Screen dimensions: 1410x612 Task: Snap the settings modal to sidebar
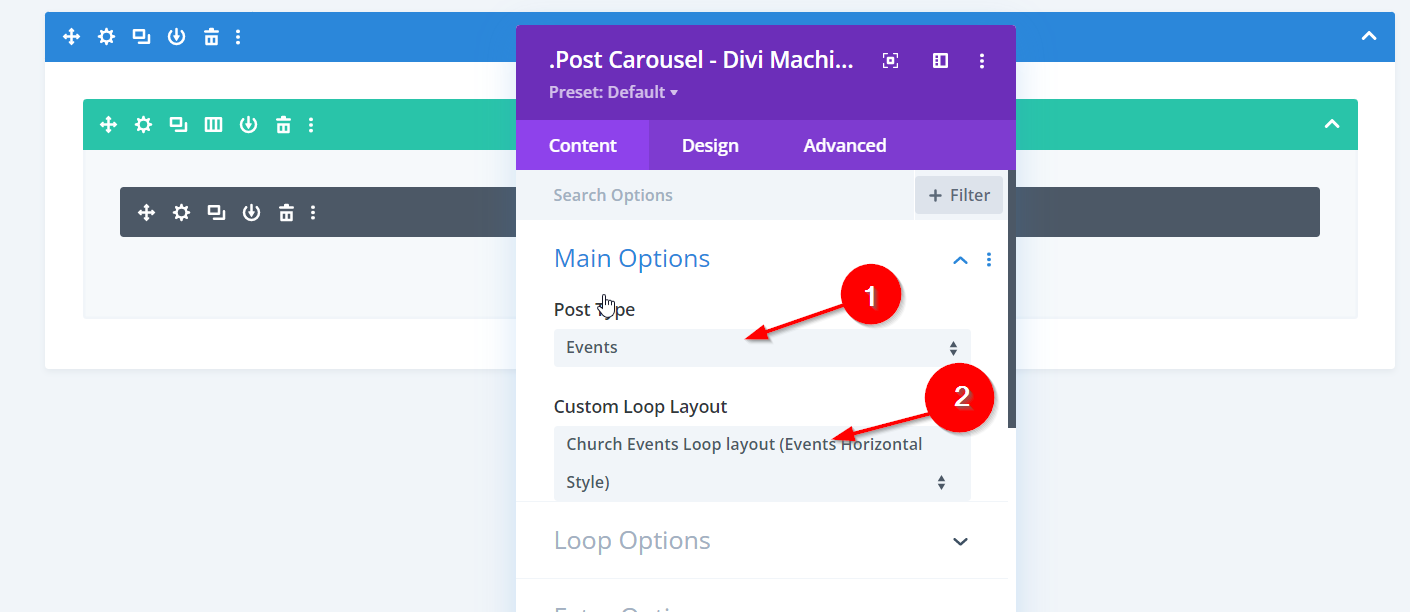pyautogui.click(x=940, y=61)
